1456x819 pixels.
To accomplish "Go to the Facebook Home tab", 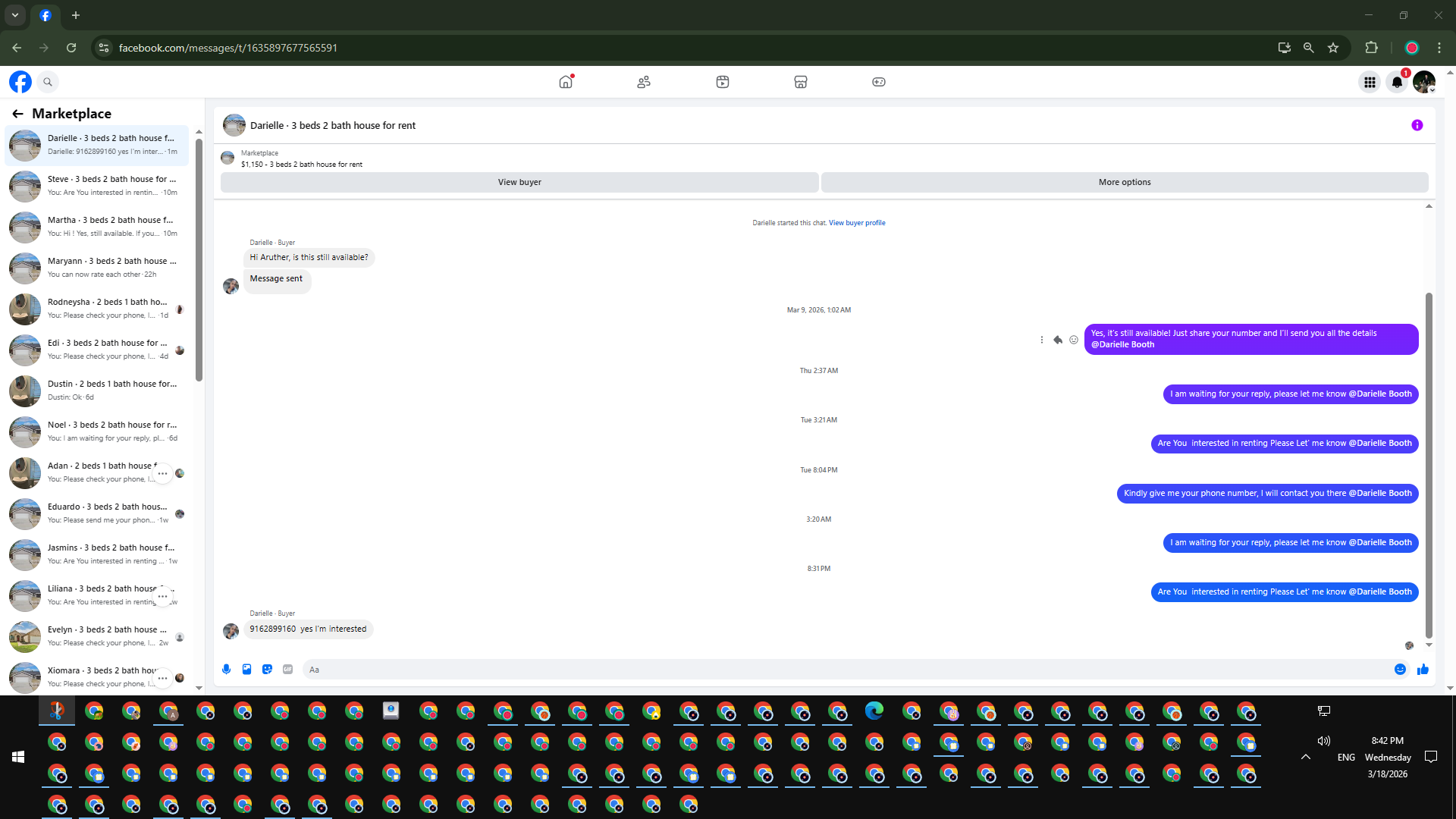I will coord(566,82).
